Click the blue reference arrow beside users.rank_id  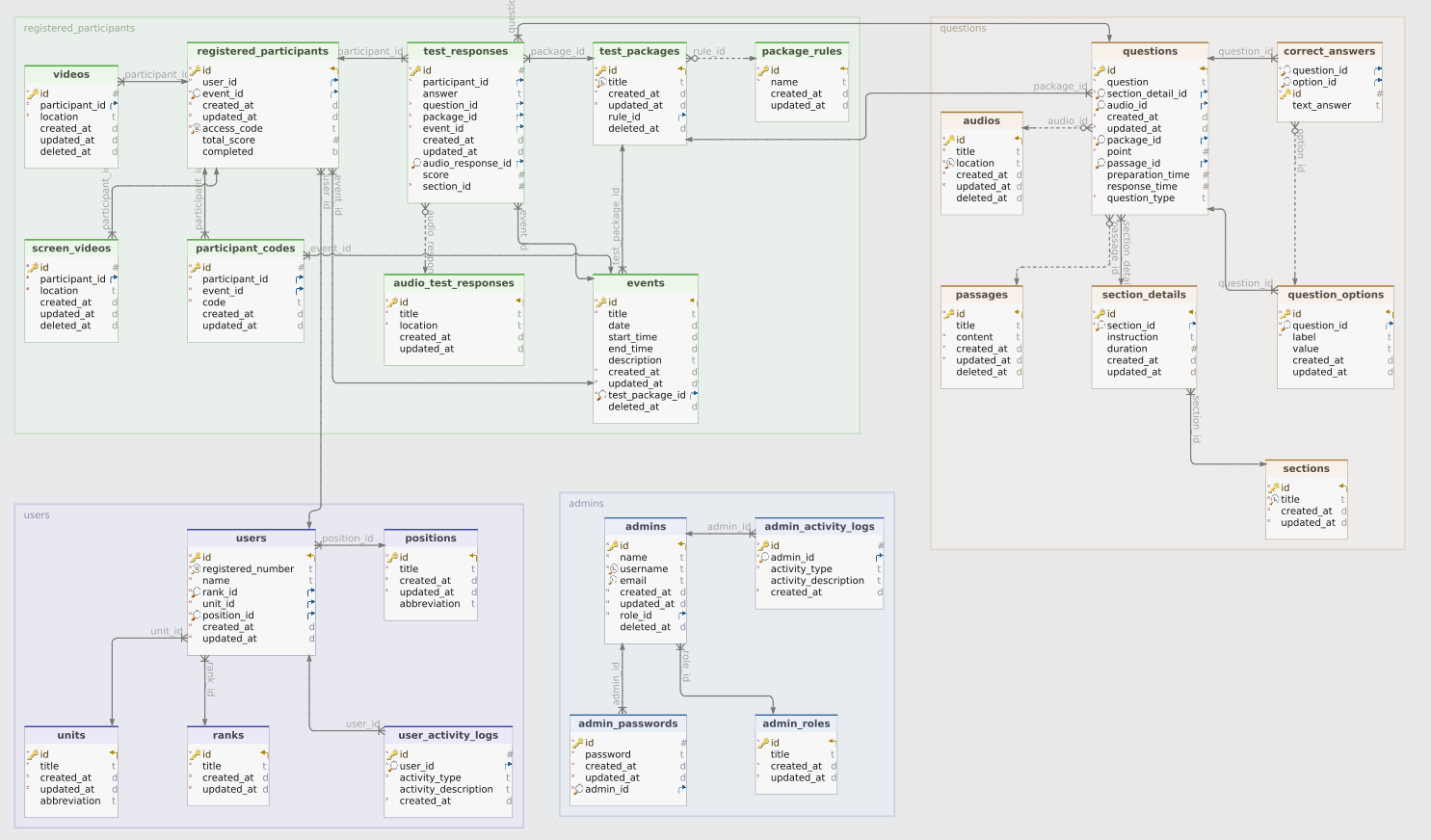click(309, 592)
